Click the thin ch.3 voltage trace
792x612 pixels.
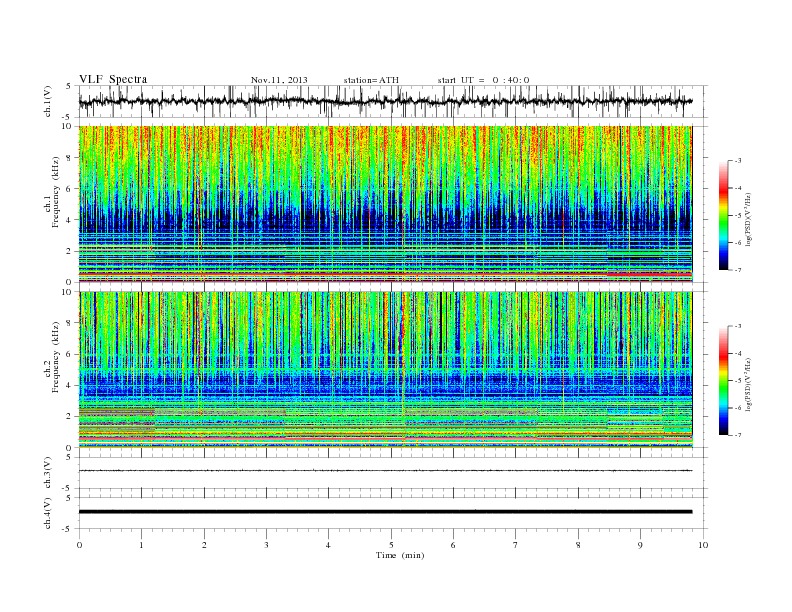tap(385, 471)
